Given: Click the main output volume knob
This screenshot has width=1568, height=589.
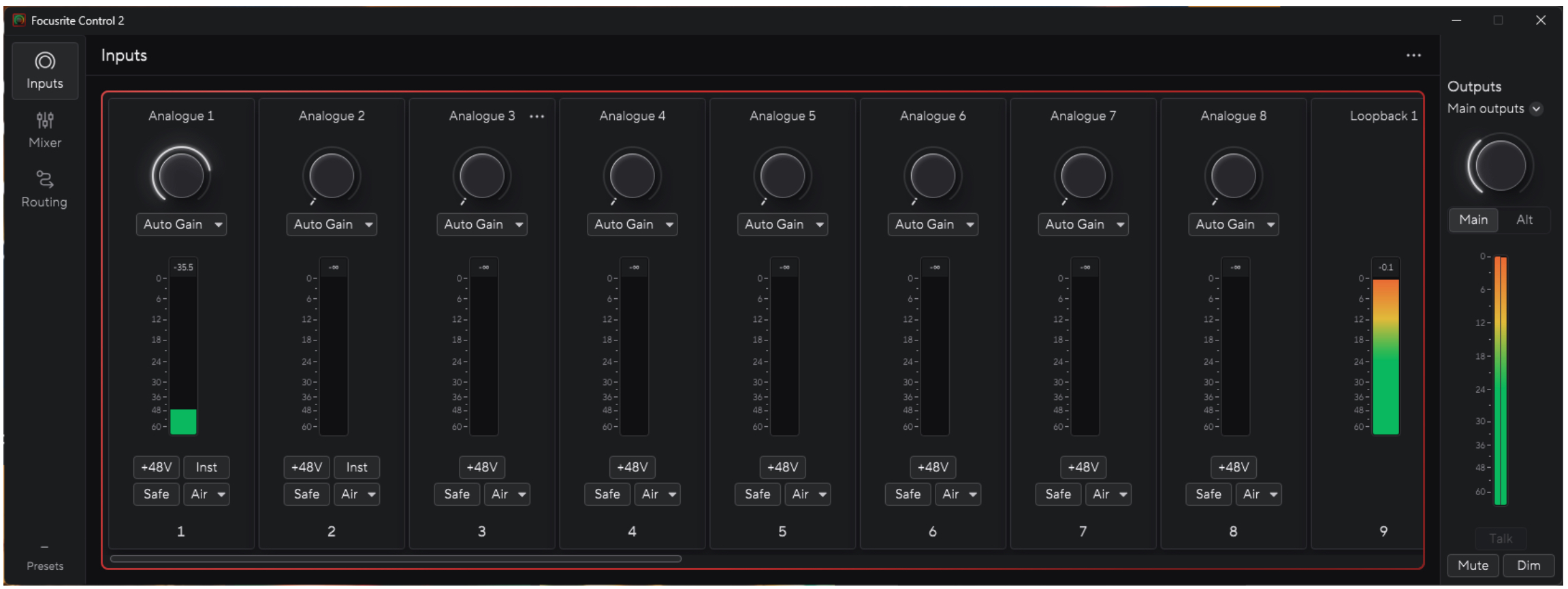Looking at the screenshot, I should pos(1499,165).
